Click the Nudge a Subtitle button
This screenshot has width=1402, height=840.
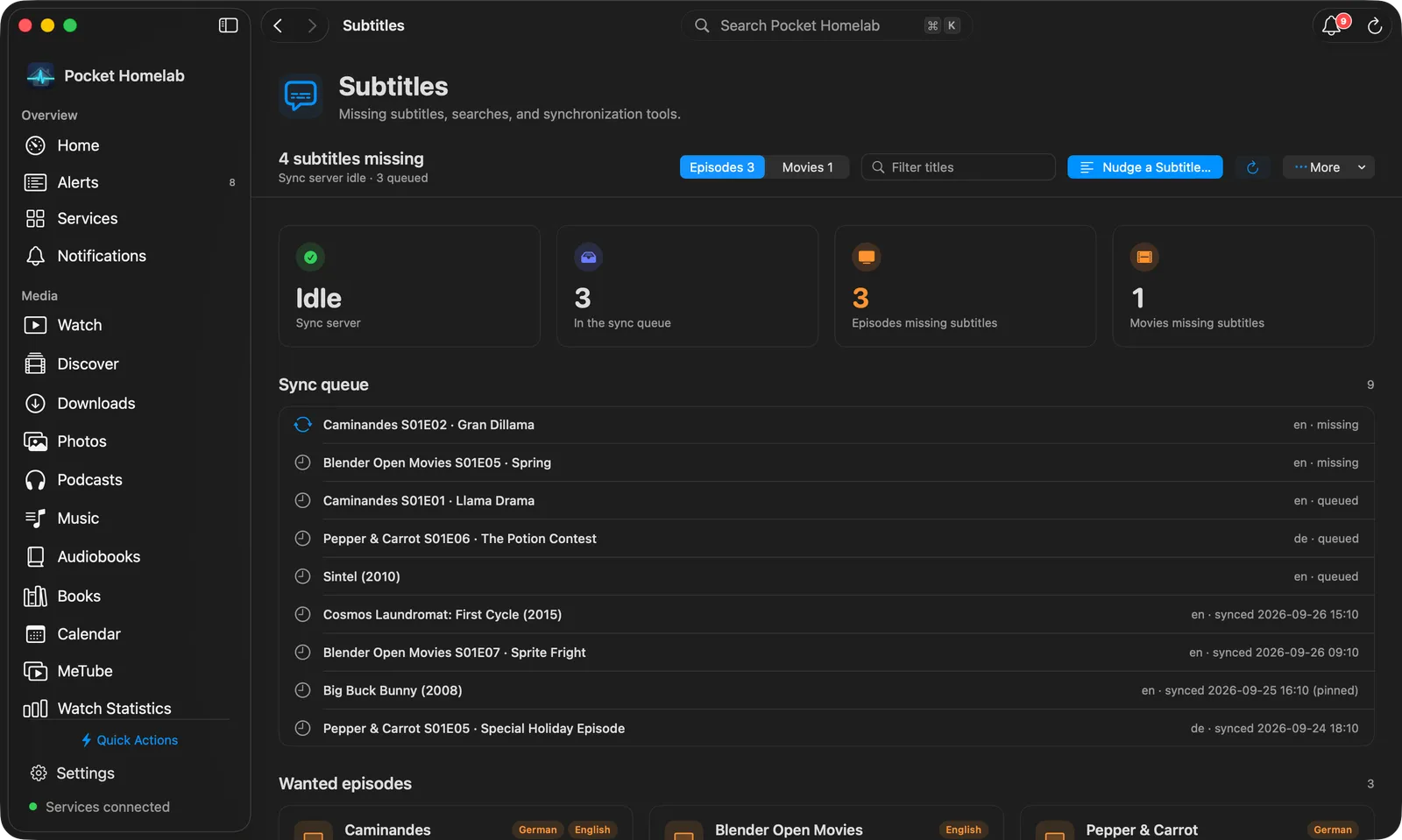1145,167
